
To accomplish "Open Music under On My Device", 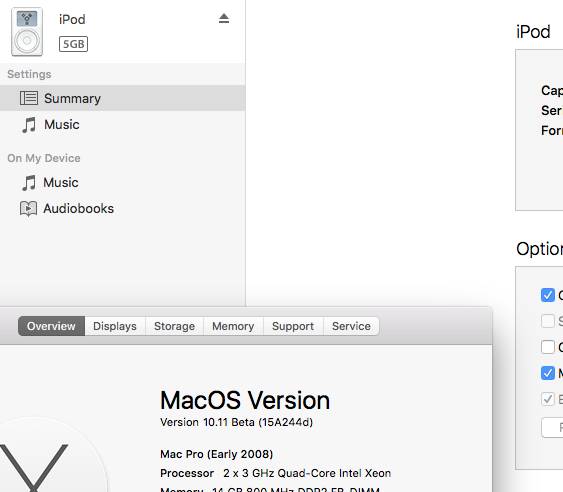I will point(122,182).
